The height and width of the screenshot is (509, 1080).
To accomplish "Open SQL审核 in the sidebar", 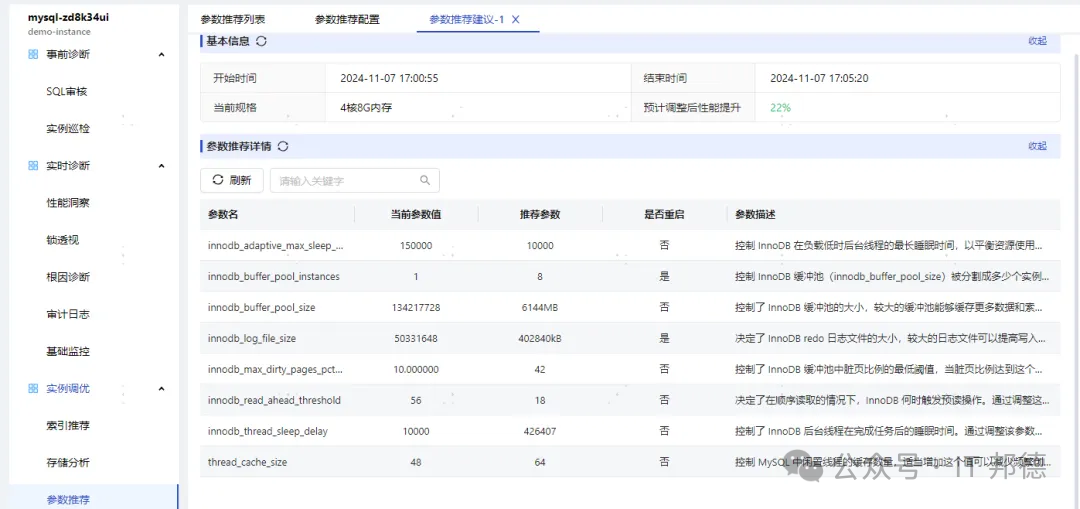I will click(68, 92).
